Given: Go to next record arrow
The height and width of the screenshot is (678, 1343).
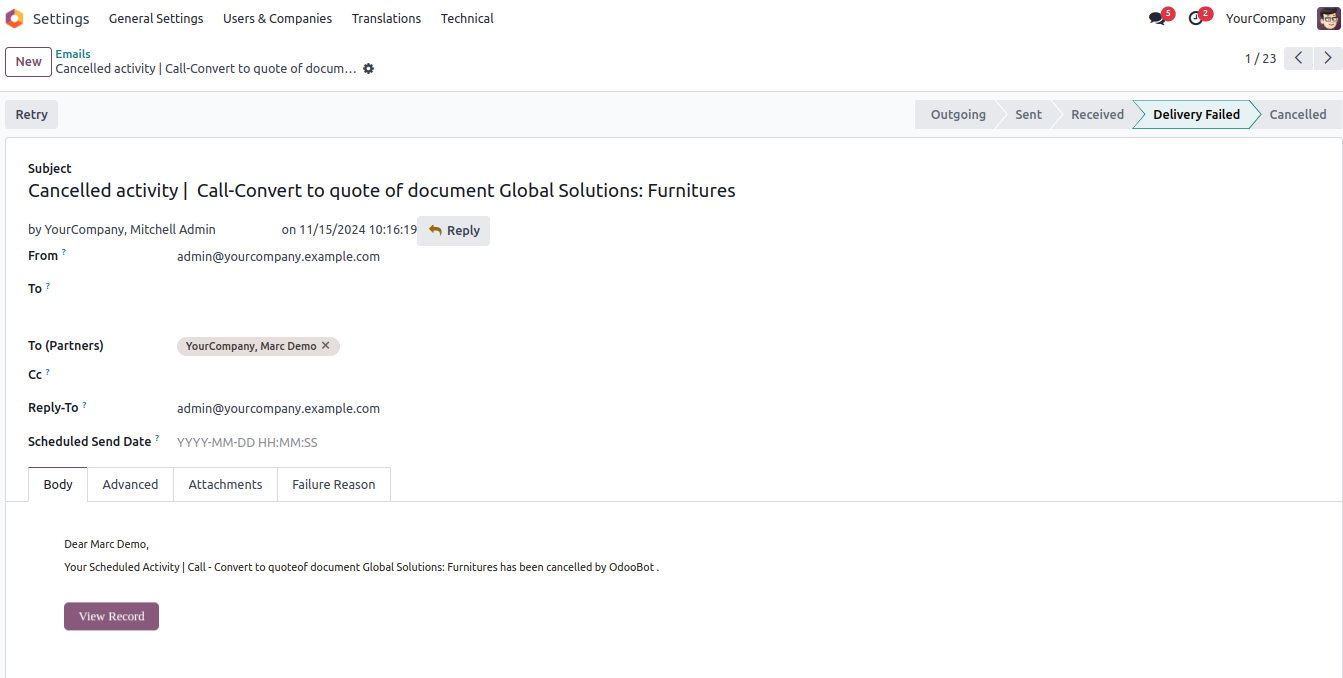Looking at the screenshot, I should pos(1327,58).
